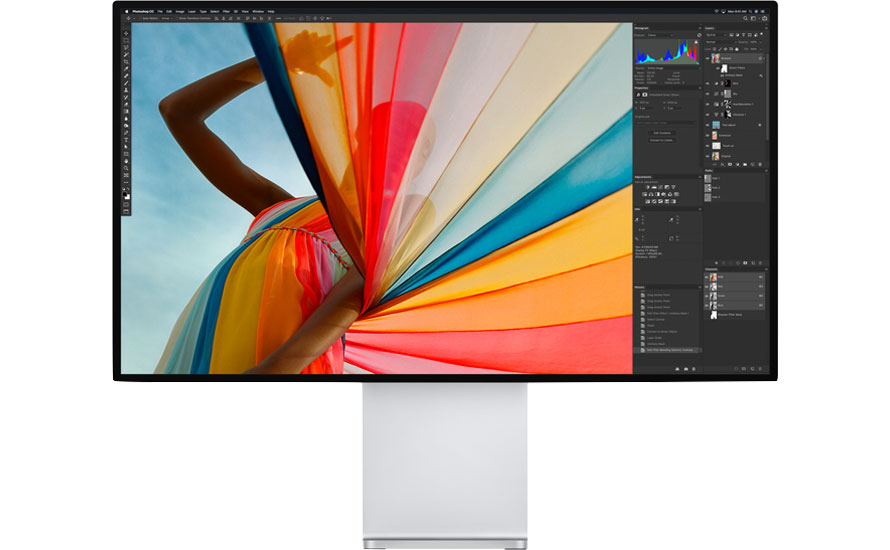Create a new snapshot in History panel
This screenshot has width=890, height=550.
[686, 369]
